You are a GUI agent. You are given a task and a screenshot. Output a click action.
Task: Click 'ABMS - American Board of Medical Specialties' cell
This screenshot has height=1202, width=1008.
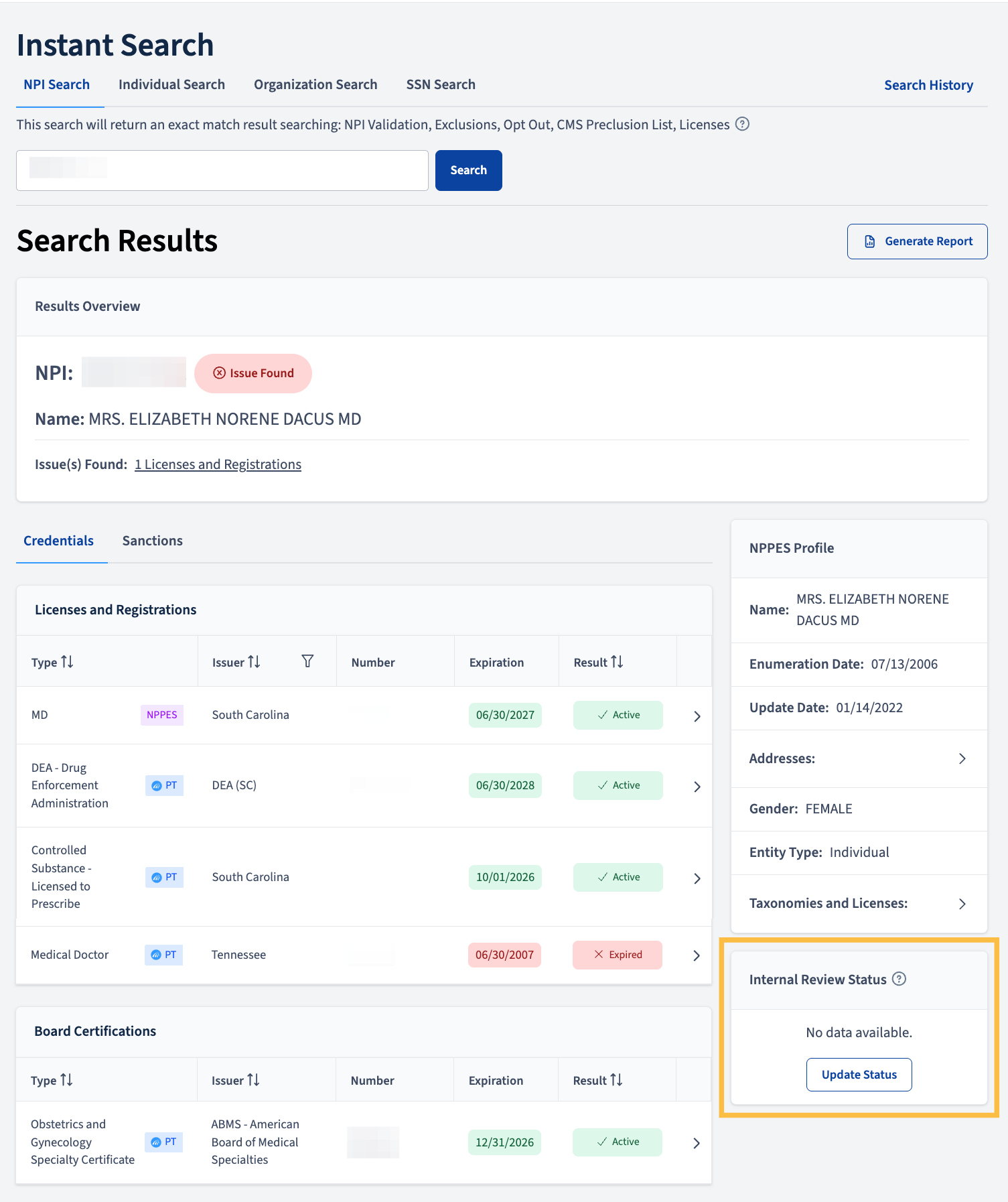[255, 1142]
